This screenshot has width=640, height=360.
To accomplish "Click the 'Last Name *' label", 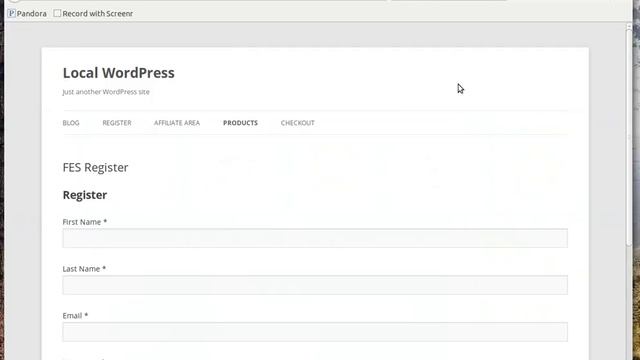I will (84, 269).
